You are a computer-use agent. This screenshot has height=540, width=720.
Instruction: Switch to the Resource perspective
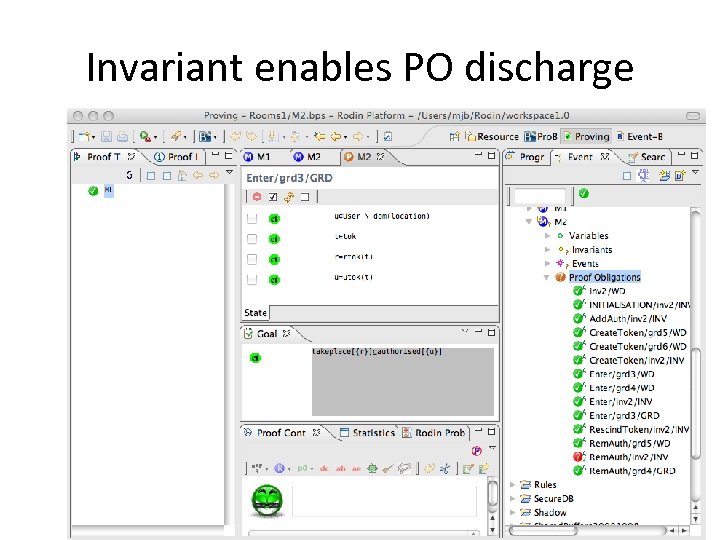[x=492, y=137]
